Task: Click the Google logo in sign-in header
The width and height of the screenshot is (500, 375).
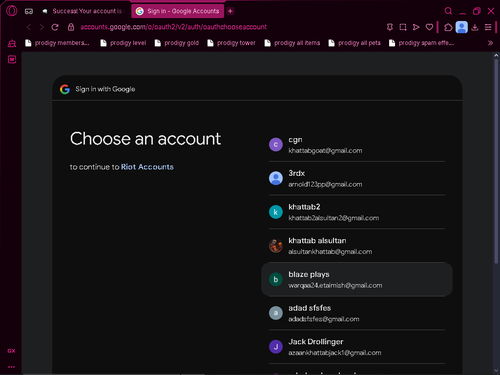Action: click(x=65, y=89)
